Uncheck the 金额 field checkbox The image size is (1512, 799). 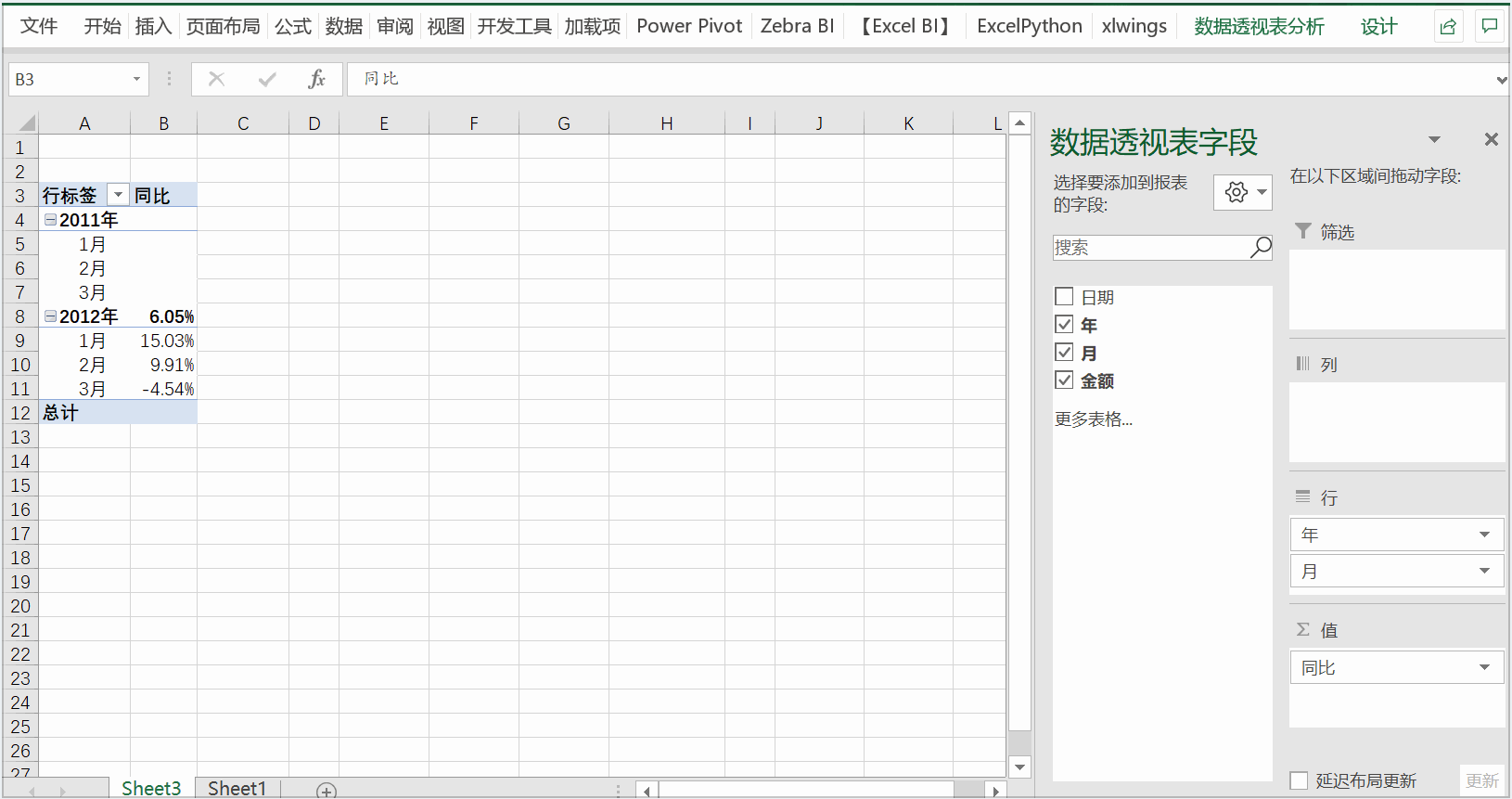click(x=1064, y=380)
